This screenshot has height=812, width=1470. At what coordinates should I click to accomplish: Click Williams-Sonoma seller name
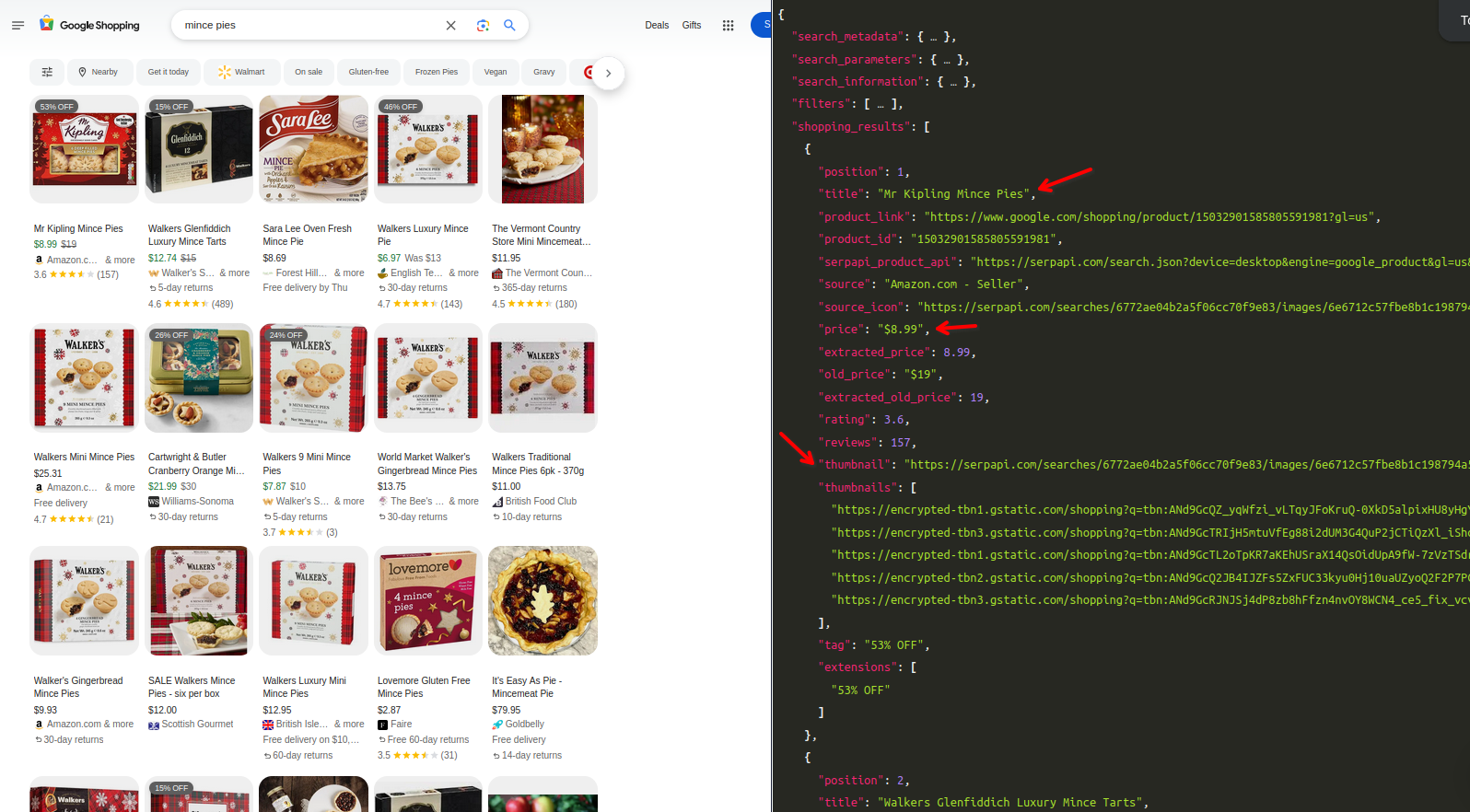(x=197, y=501)
